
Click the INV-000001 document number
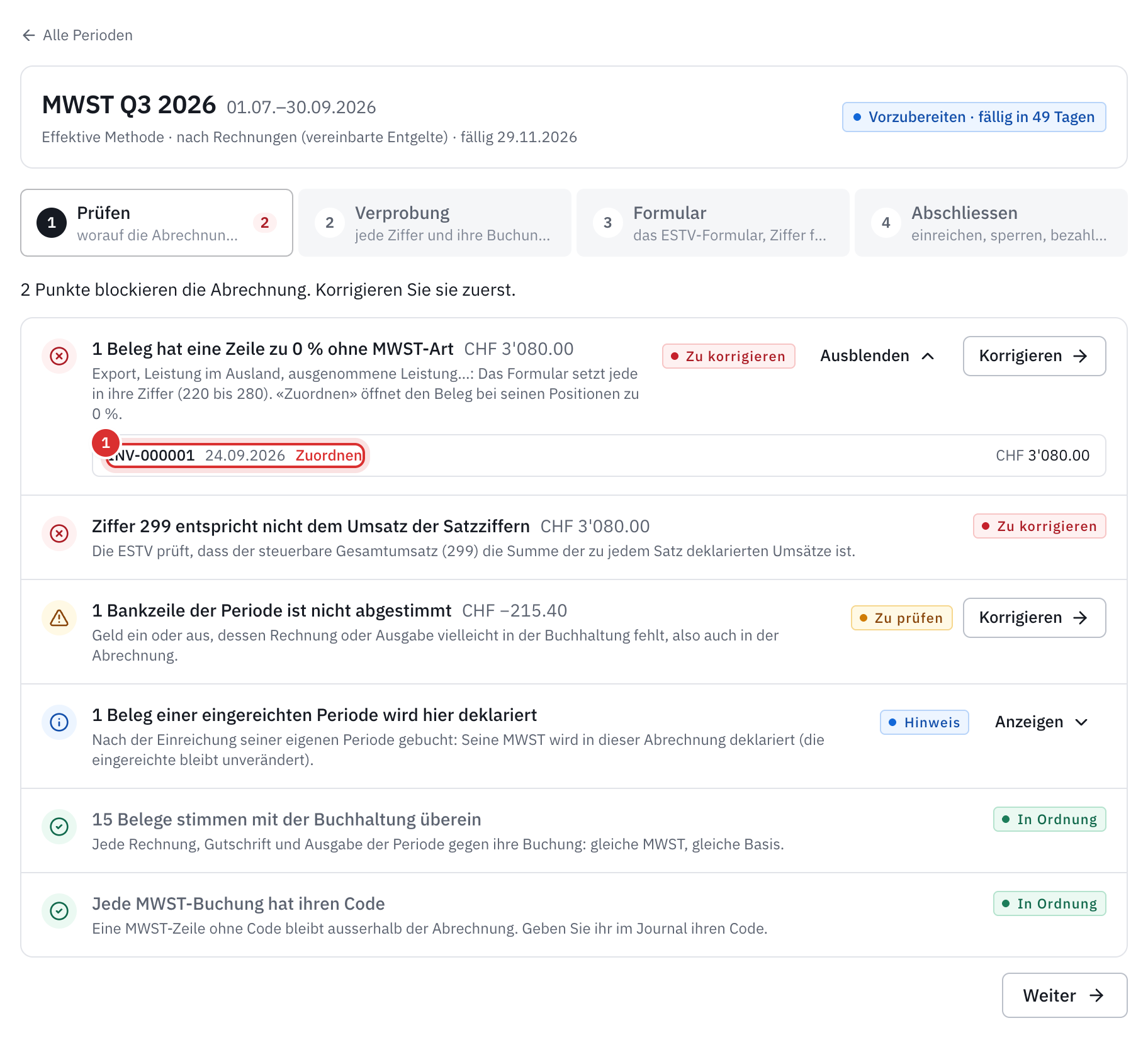coord(151,456)
